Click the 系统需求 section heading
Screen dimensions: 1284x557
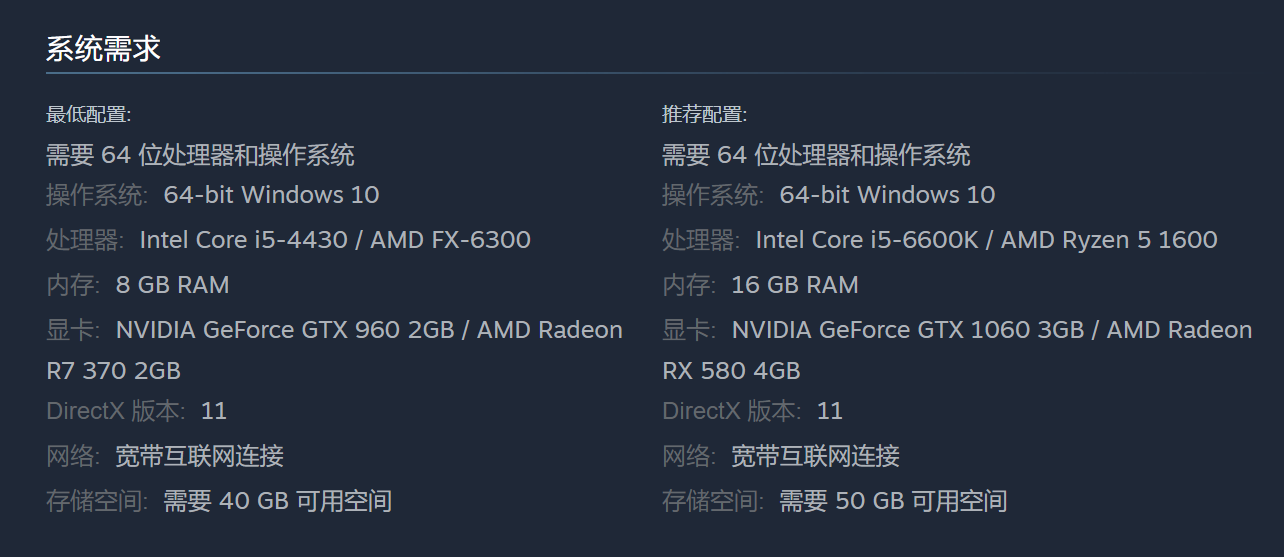point(103,48)
